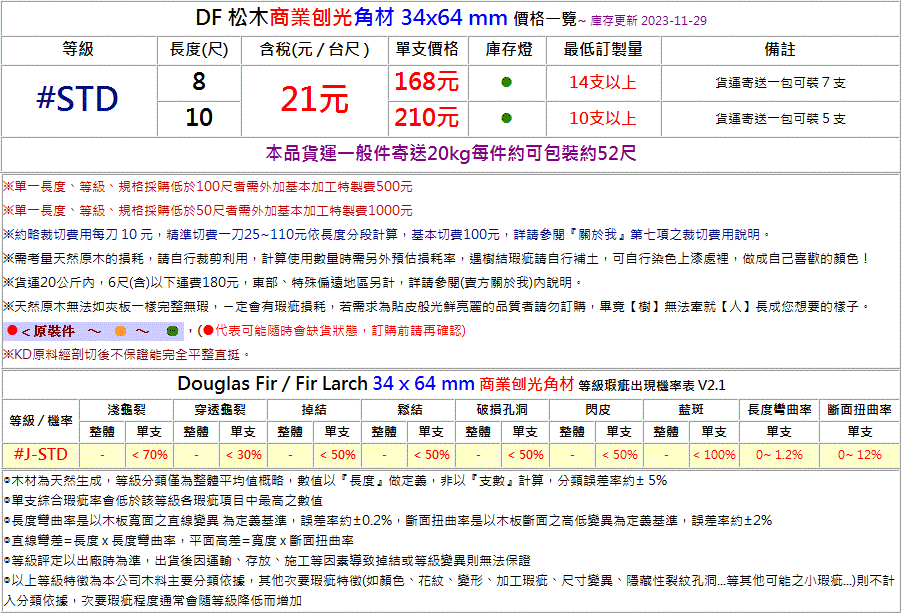Click the red dot in stock legend

tap(10, 330)
